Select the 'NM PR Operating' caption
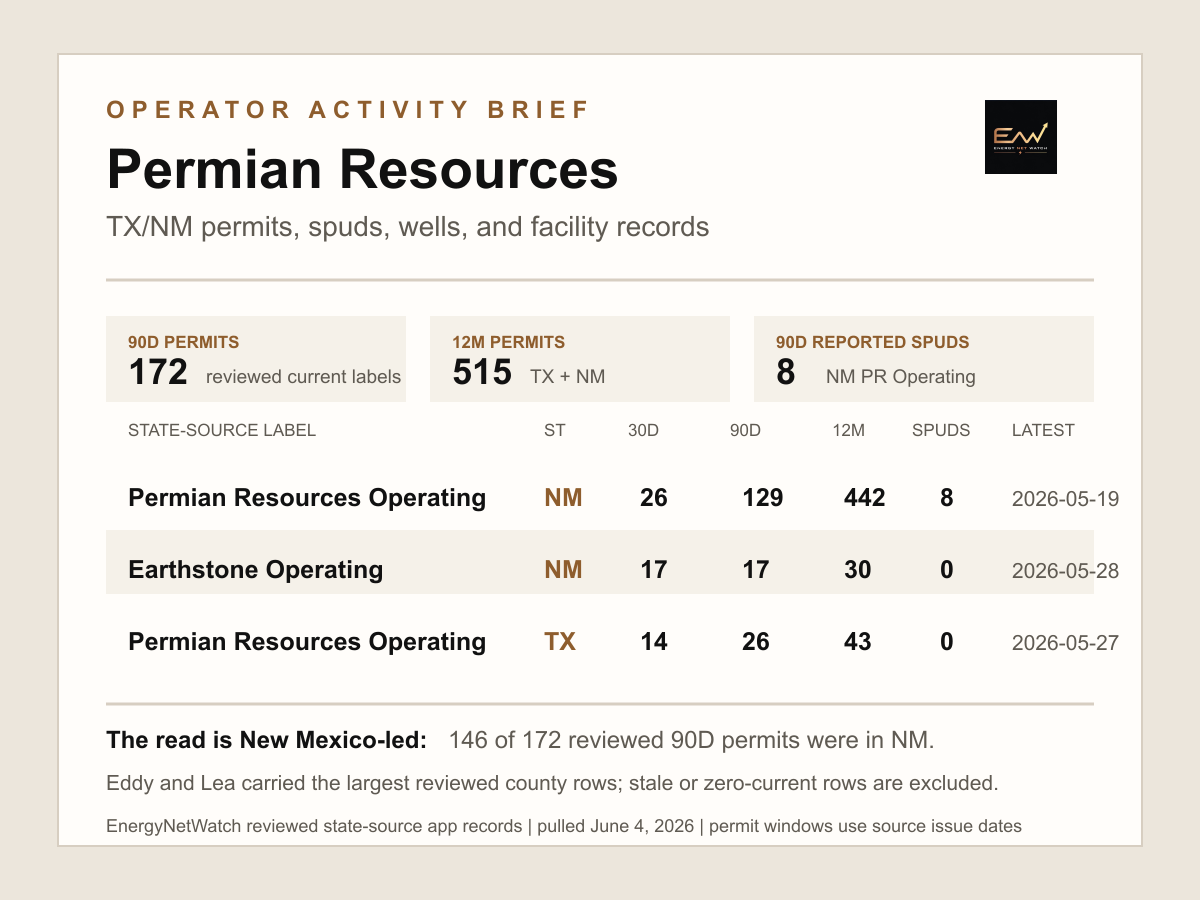The image size is (1200, 900). click(901, 377)
